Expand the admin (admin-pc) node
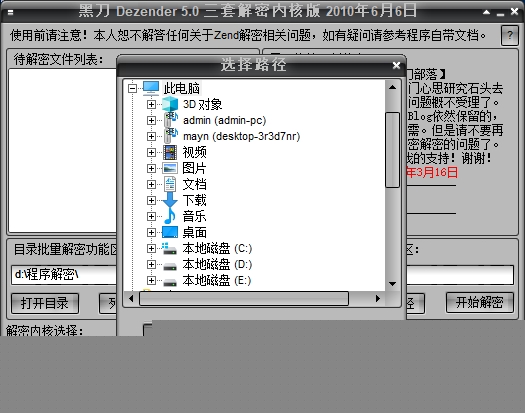Image resolution: width=525 pixels, height=413 pixels. 151,120
